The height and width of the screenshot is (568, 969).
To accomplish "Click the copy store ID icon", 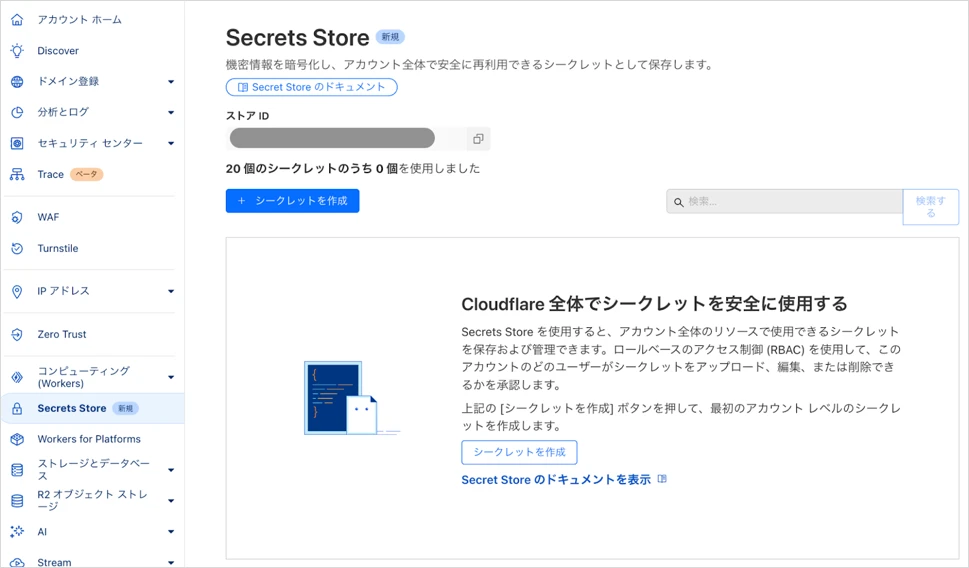I will pyautogui.click(x=478, y=139).
